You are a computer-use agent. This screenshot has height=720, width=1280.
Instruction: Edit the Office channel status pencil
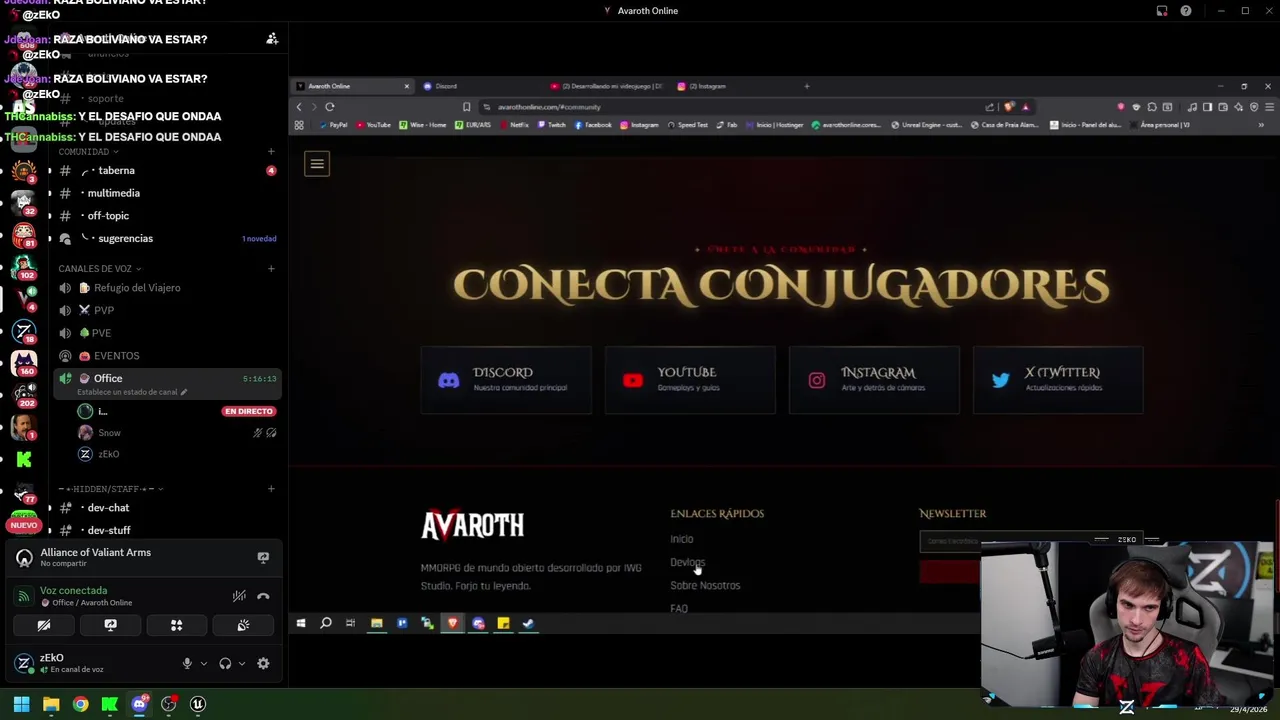point(183,392)
